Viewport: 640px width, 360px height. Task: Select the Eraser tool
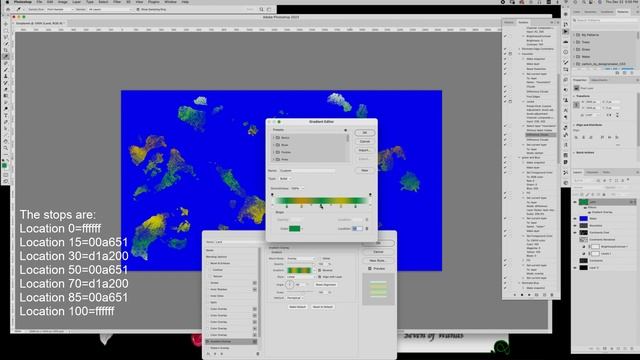6,89
